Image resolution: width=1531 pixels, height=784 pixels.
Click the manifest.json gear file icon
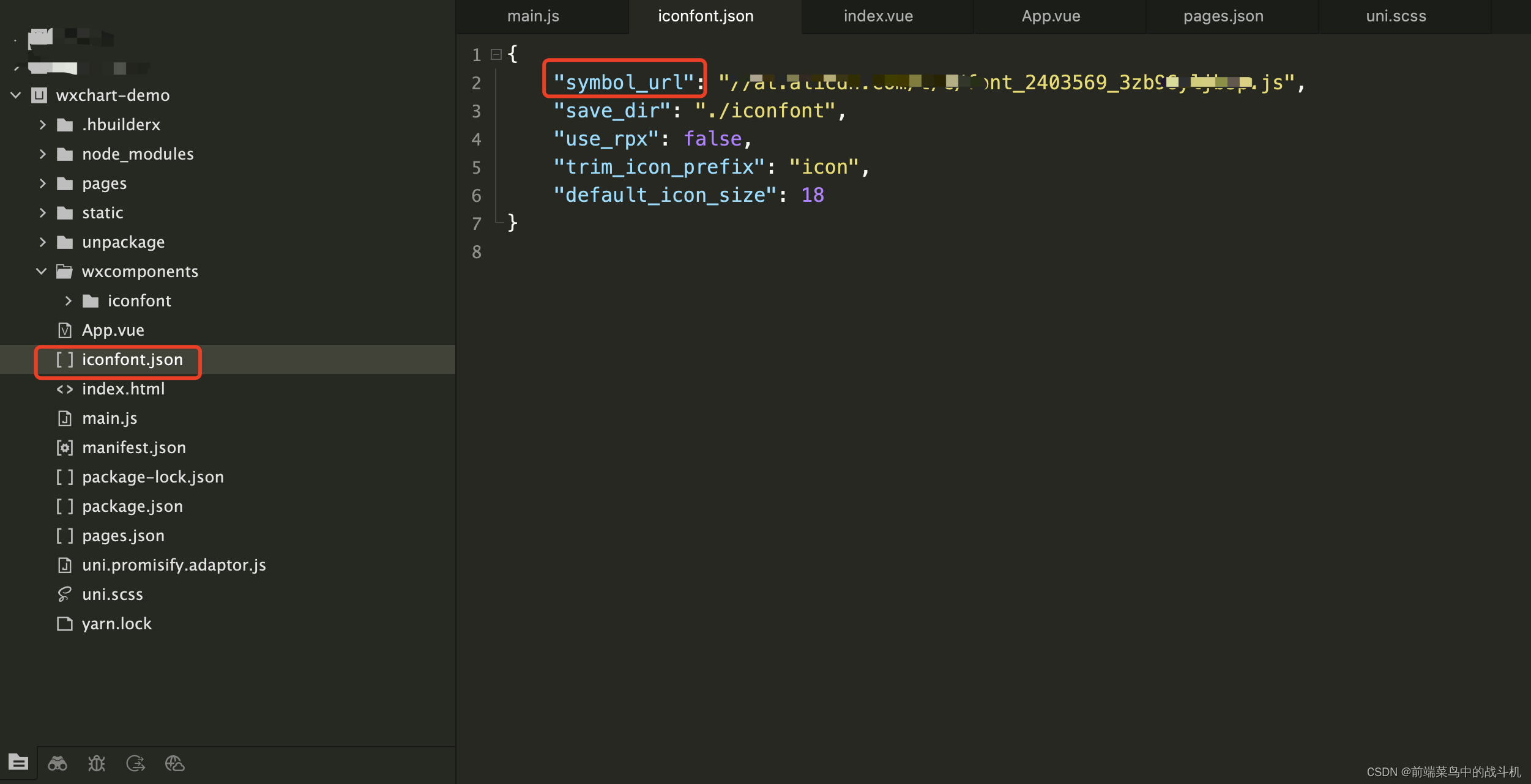point(65,447)
